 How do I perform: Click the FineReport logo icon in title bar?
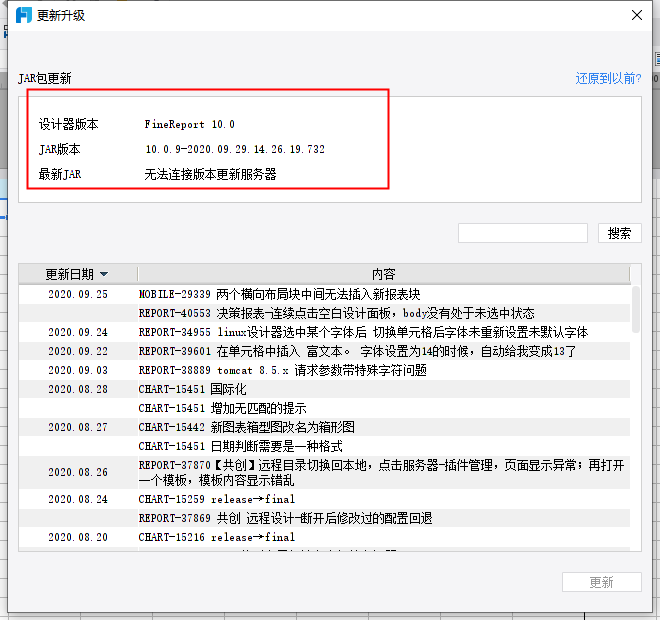point(24,15)
